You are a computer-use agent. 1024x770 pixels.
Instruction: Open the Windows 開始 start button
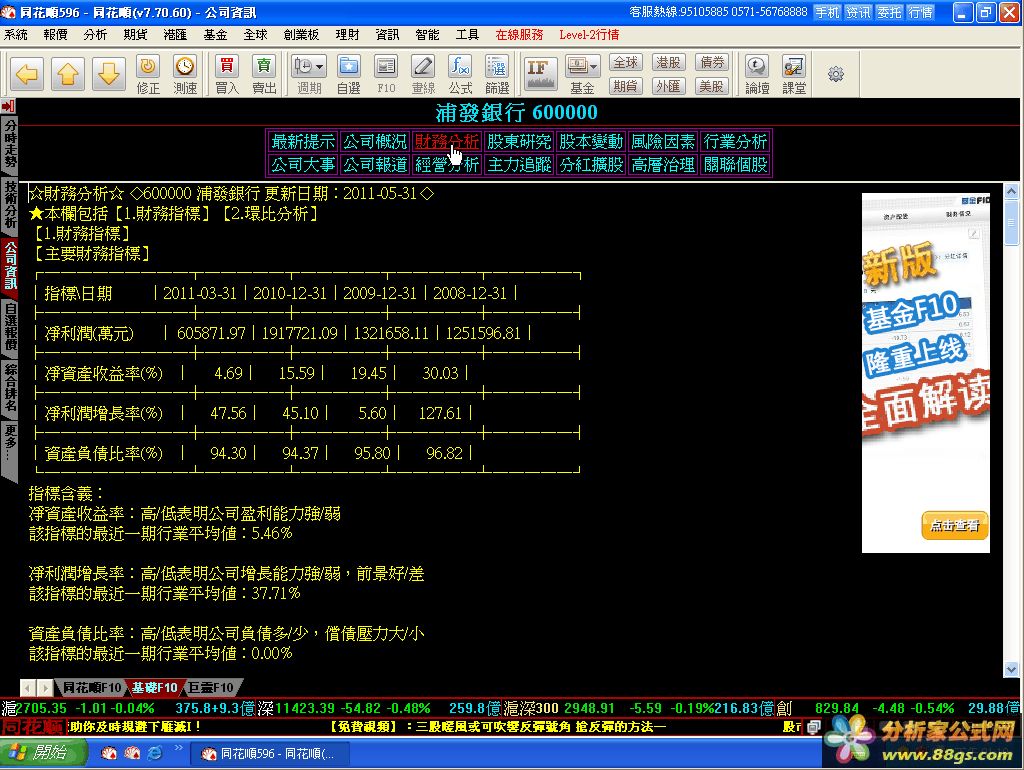[43, 753]
